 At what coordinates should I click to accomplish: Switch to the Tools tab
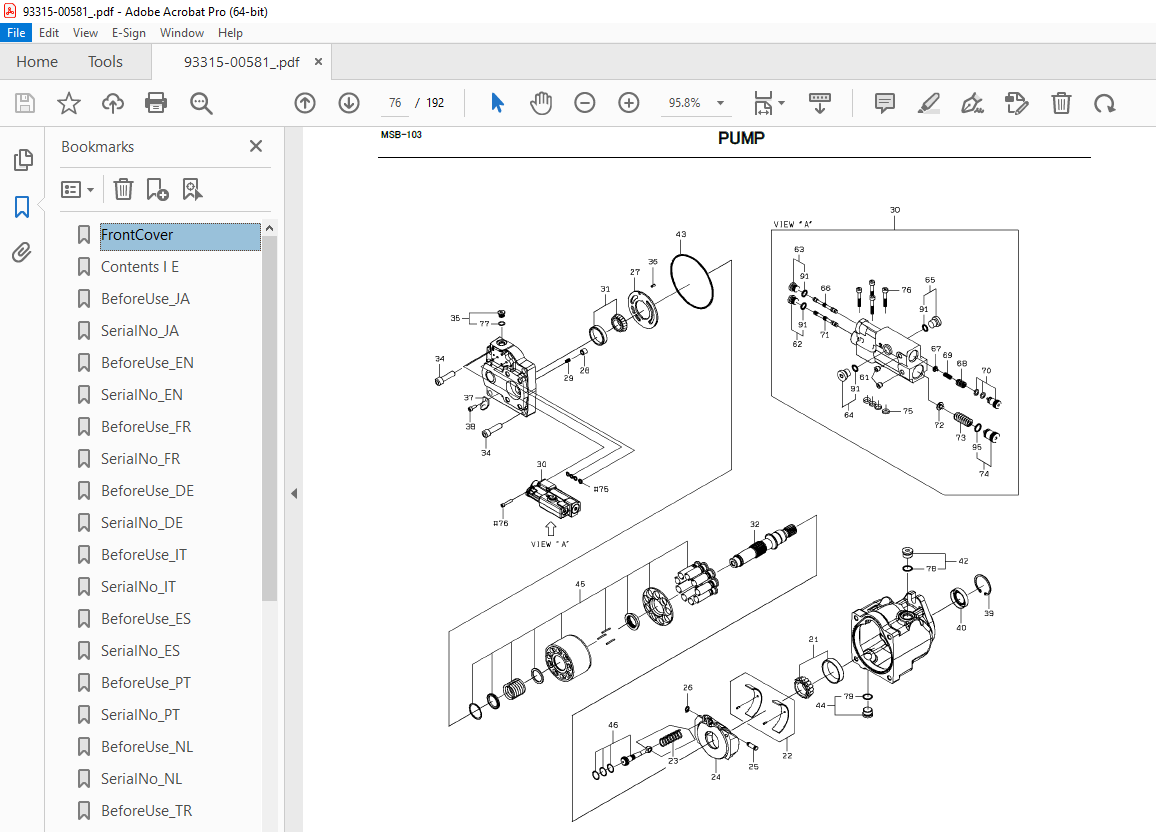(x=105, y=62)
